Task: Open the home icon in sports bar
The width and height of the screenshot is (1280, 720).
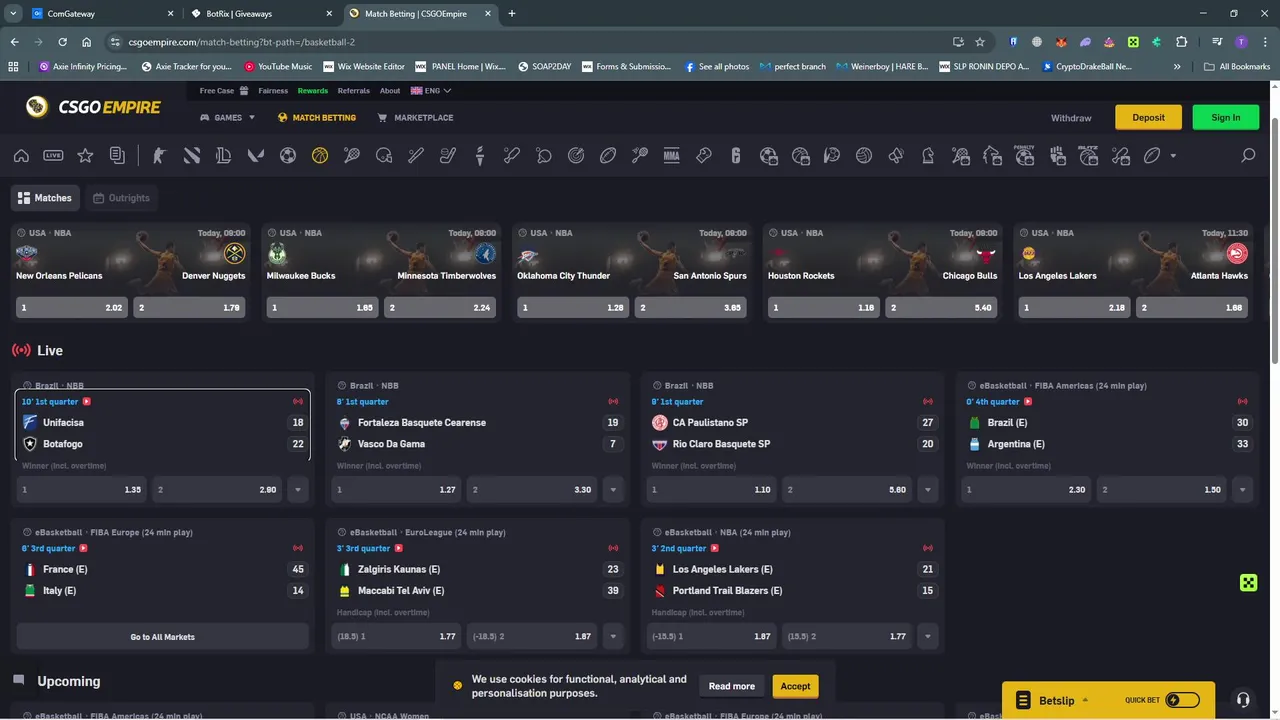Action: click(x=21, y=156)
